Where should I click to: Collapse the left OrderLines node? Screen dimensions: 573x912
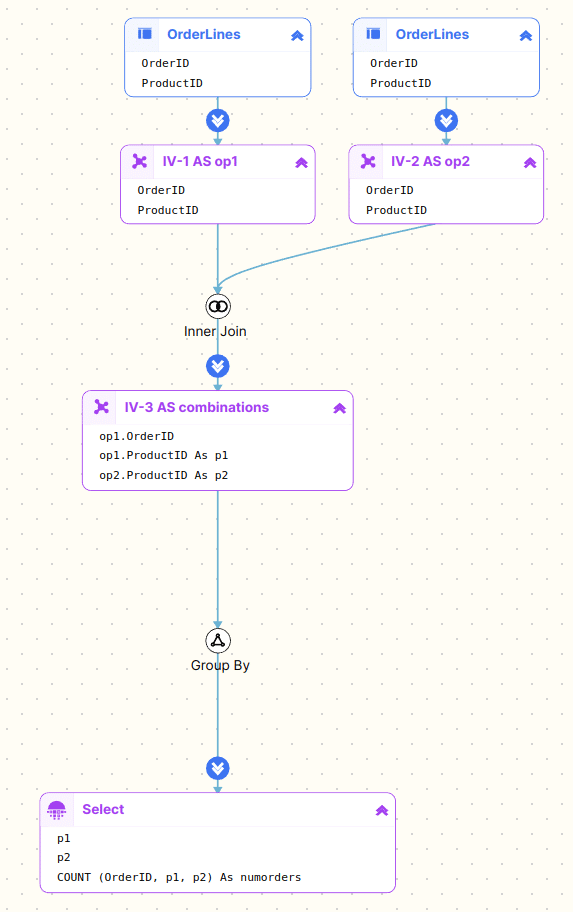click(x=297, y=35)
